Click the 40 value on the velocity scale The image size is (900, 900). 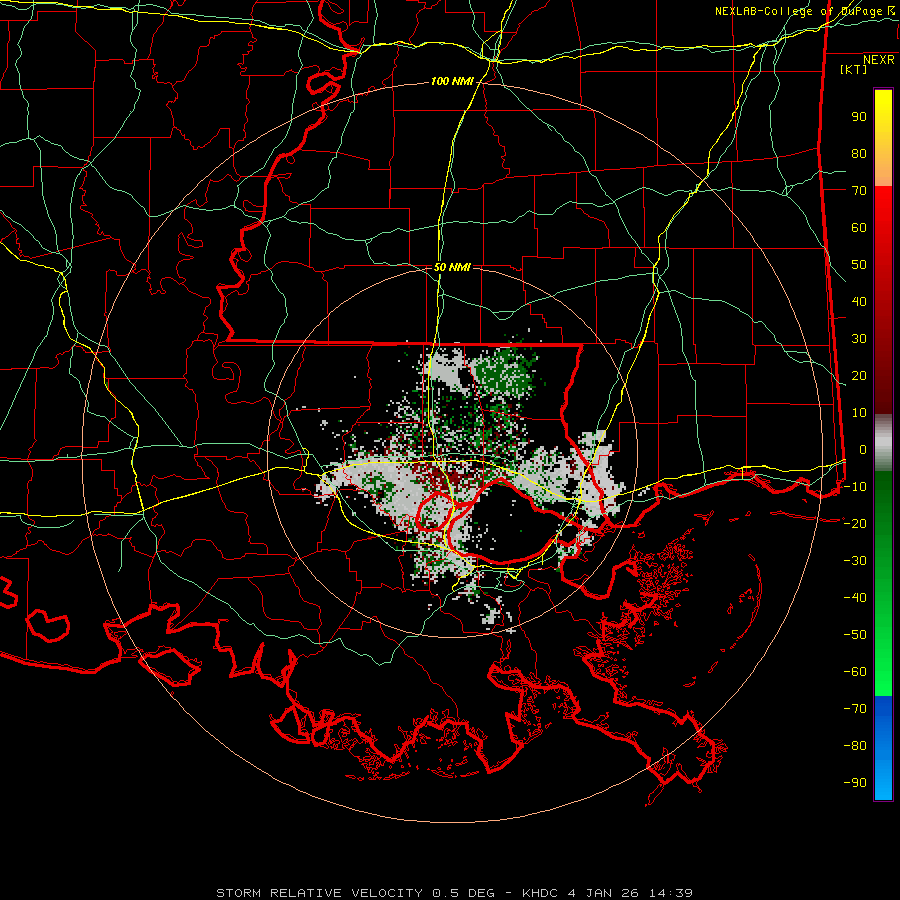[x=859, y=302]
